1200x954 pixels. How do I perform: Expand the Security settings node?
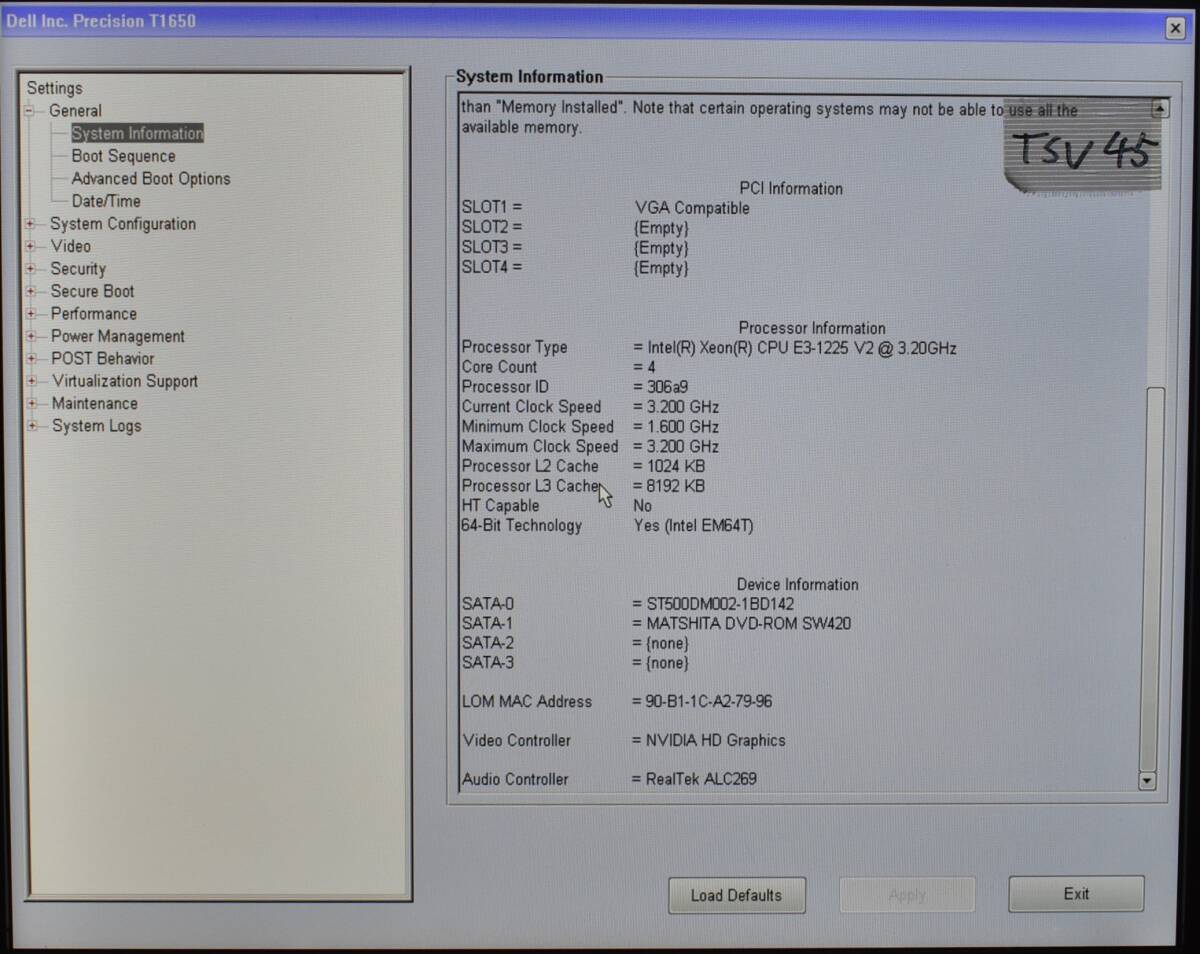point(30,269)
